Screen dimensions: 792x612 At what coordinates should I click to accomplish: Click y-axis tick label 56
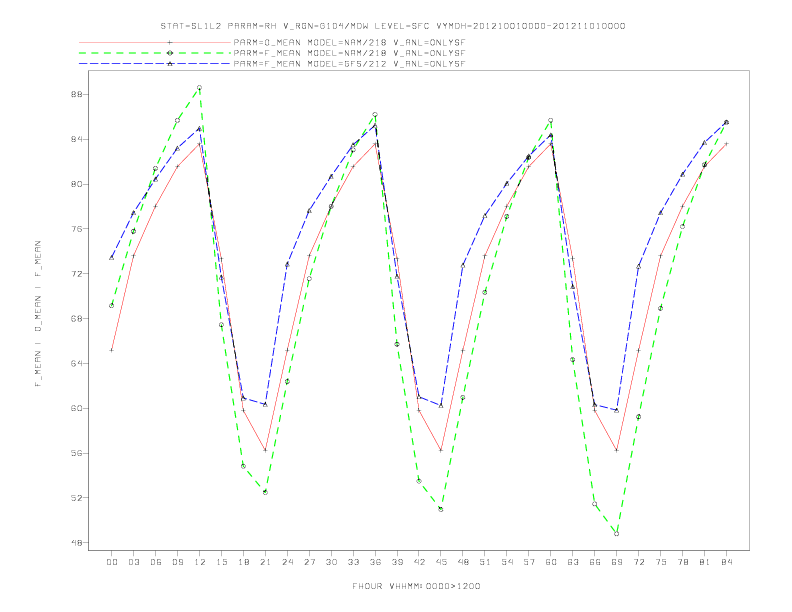click(x=77, y=453)
